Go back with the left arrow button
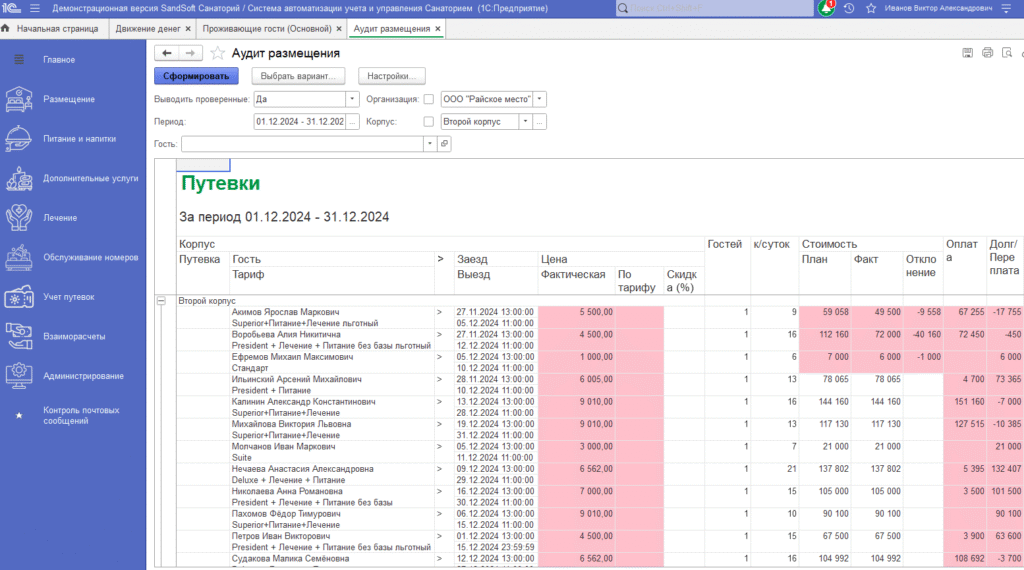Screen dimensions: 1024x570 (x=167, y=53)
